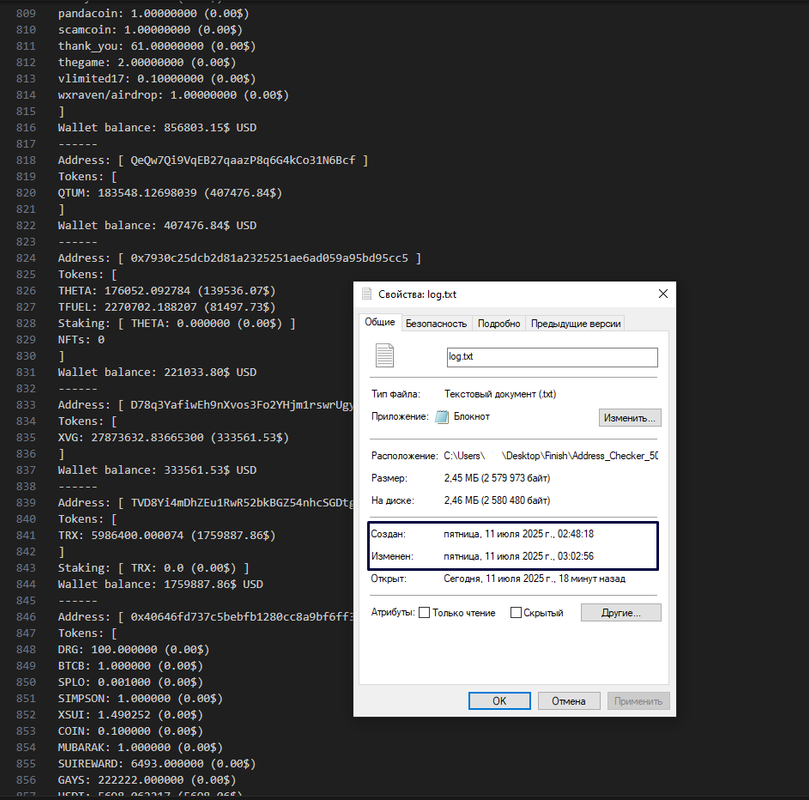Select the Предыдущие версии tab

pos(581,323)
